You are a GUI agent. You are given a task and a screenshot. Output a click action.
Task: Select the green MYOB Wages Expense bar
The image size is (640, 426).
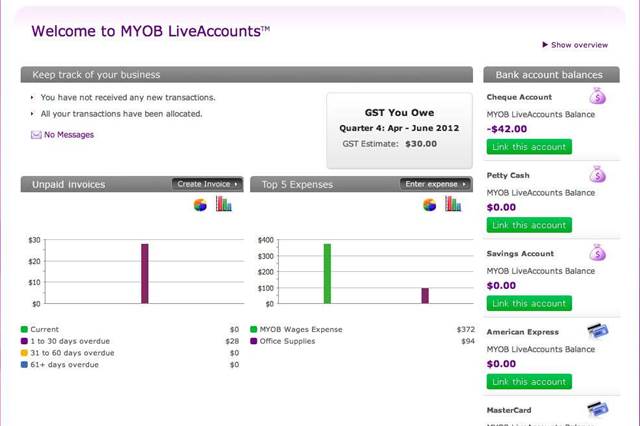coord(326,273)
